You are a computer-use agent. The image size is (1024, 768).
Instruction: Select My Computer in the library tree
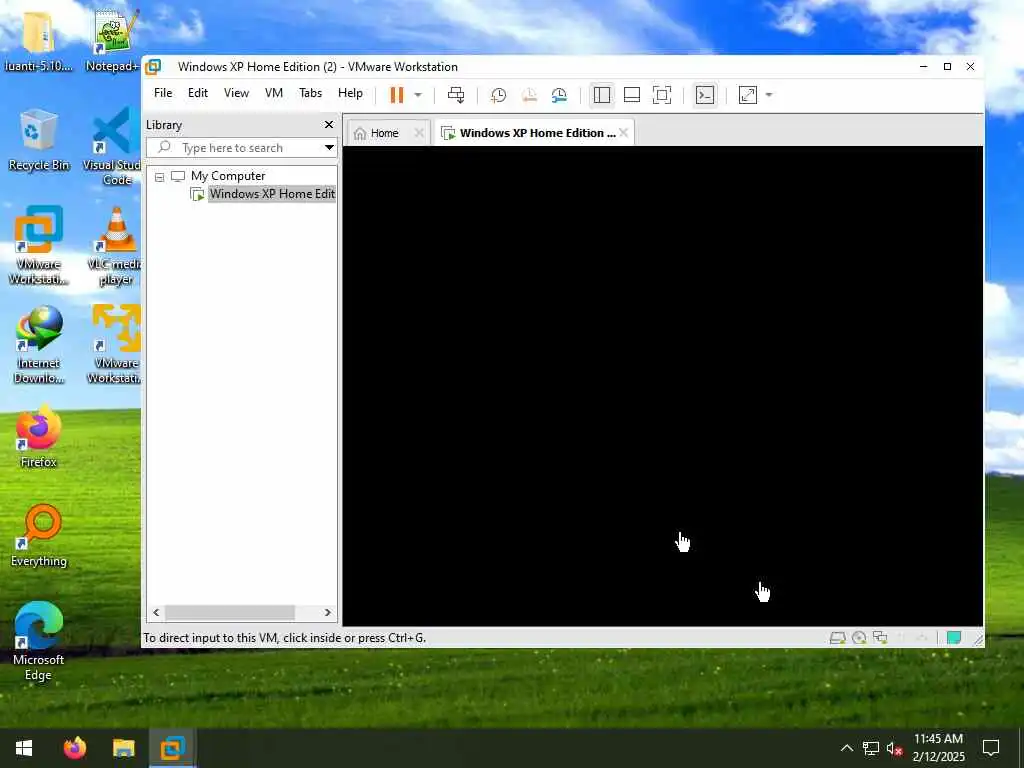[228, 176]
